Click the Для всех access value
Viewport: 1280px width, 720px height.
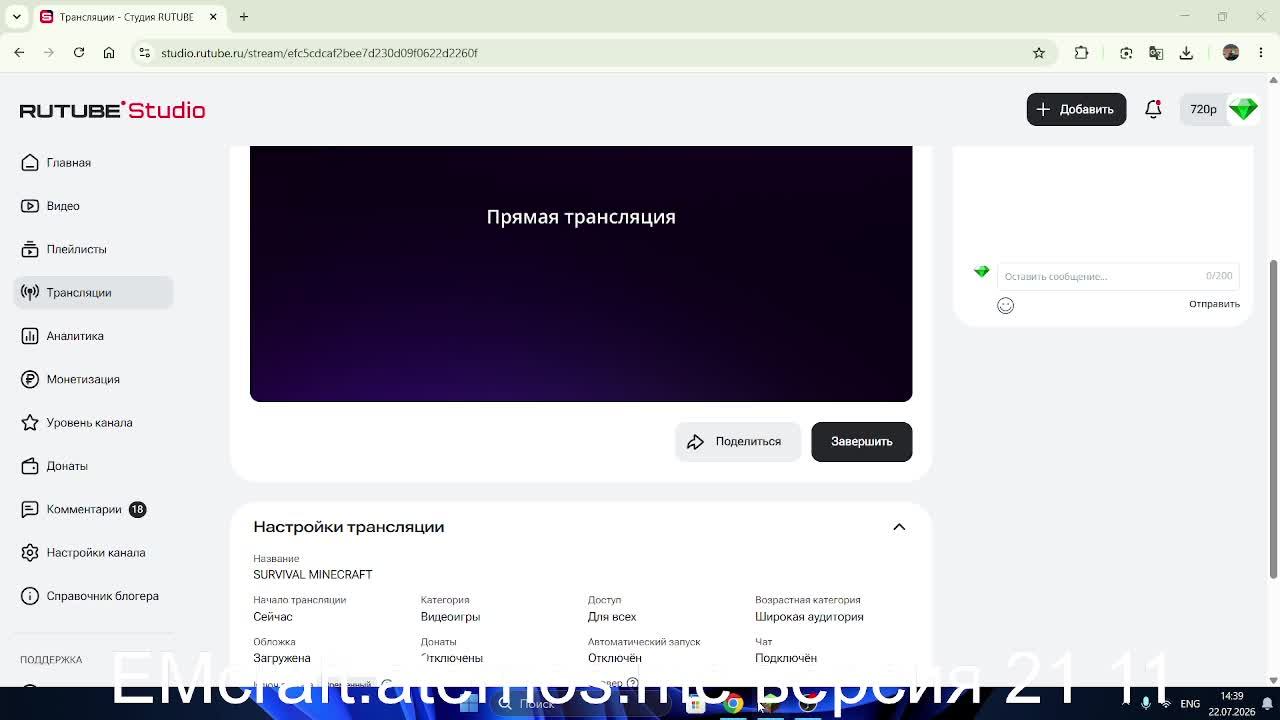pyautogui.click(x=612, y=617)
